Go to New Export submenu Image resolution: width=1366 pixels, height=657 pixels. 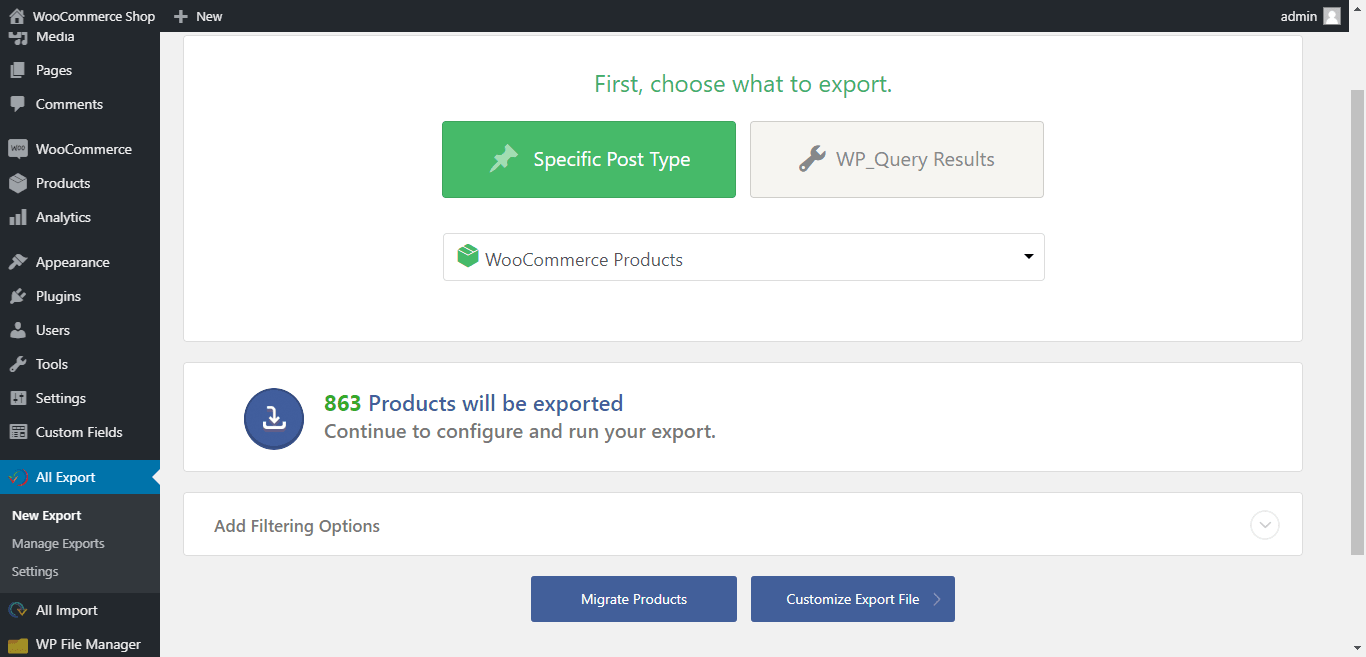pos(47,515)
